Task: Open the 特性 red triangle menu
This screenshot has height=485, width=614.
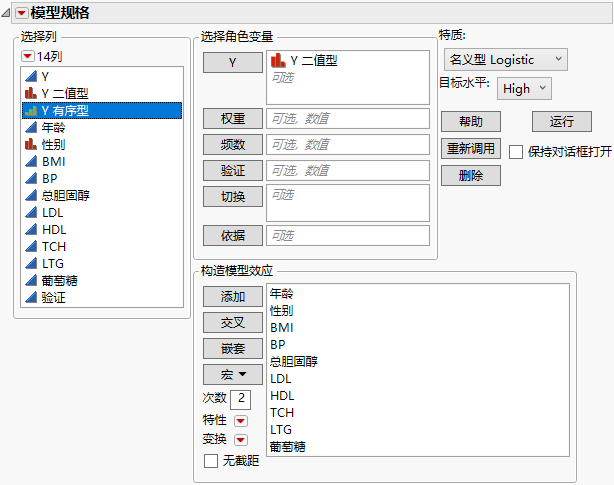Action: pyautogui.click(x=240, y=421)
